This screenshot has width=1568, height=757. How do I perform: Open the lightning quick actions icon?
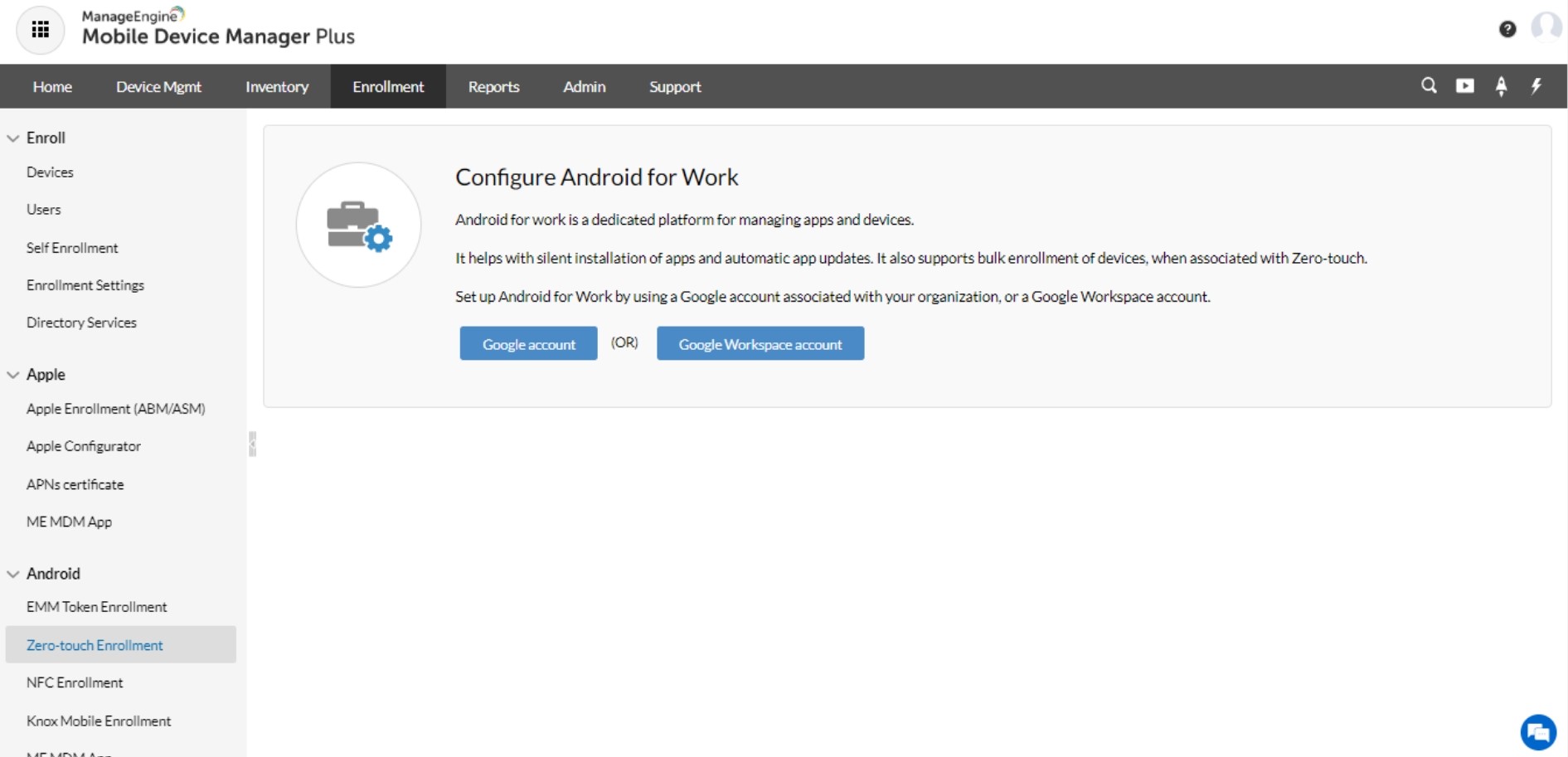tap(1536, 86)
